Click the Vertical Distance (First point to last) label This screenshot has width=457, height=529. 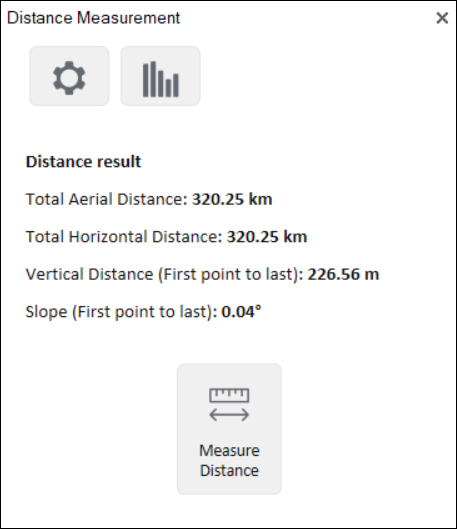click(165, 274)
